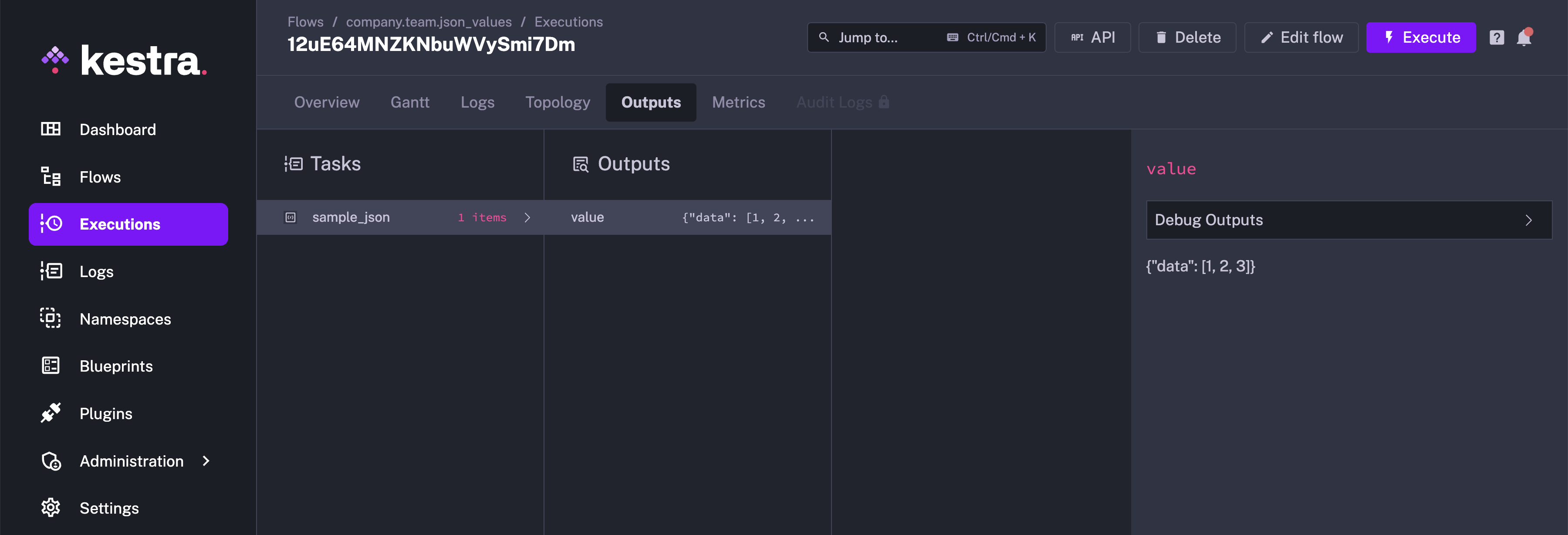This screenshot has height=535, width=1568.
Task: Click the Edit flow button
Action: click(1302, 37)
